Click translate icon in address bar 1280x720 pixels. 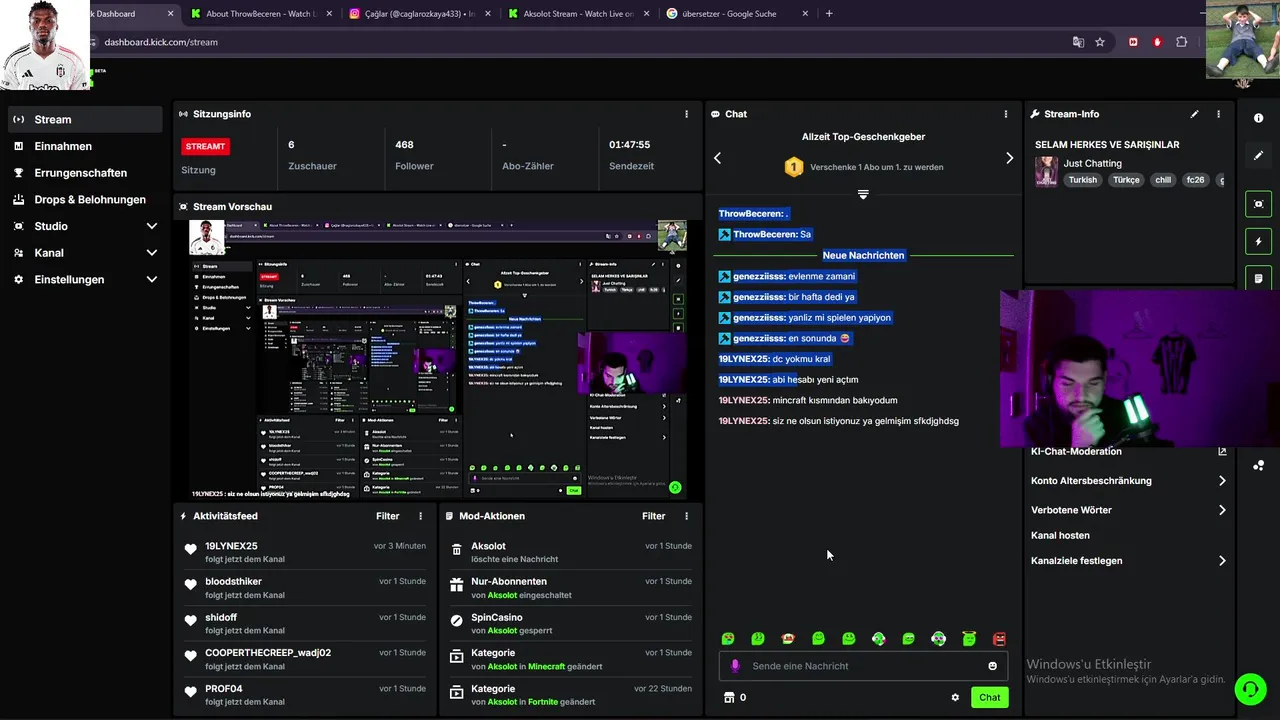[1078, 42]
